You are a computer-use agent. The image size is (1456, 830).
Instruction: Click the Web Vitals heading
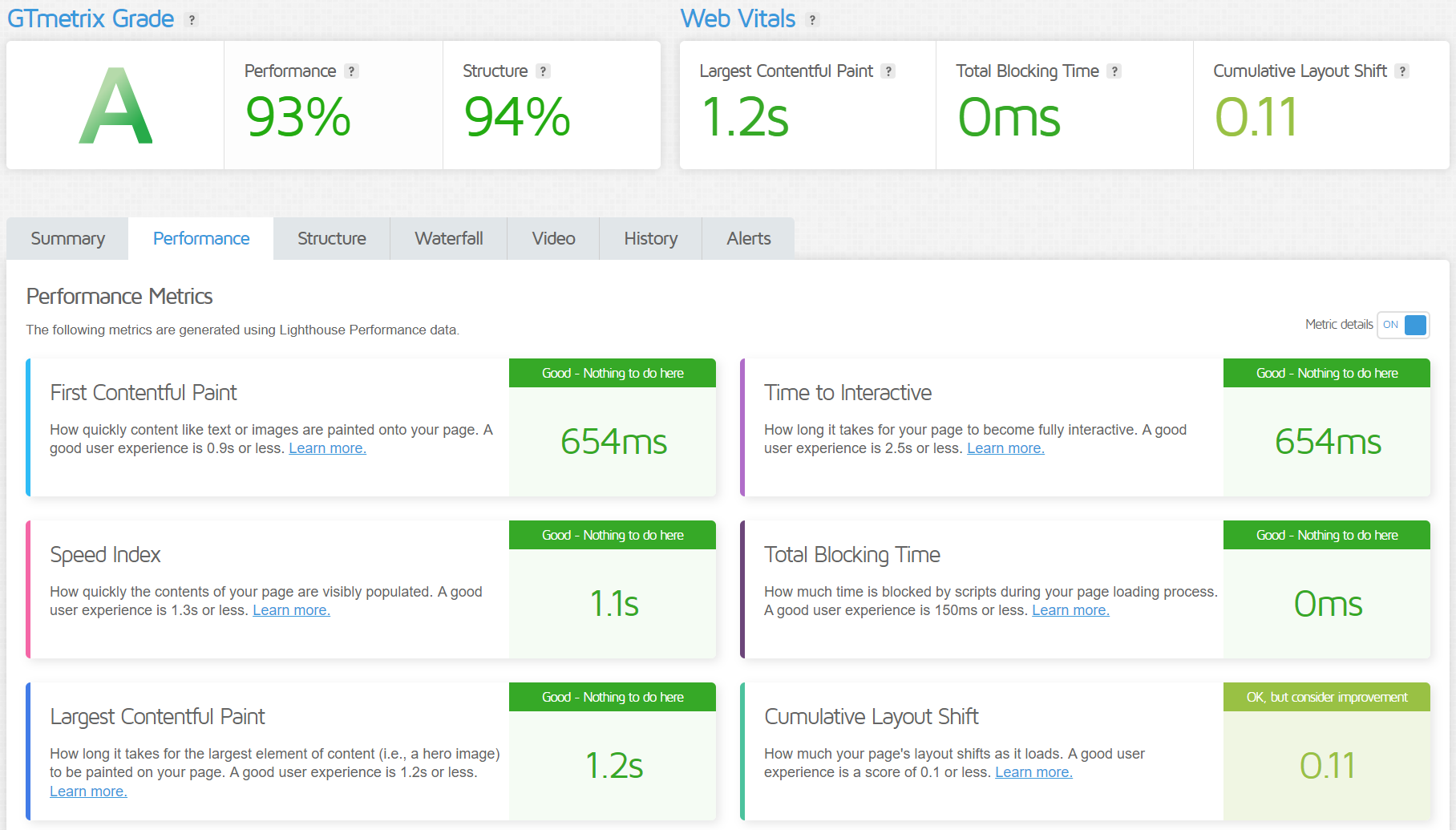point(738,18)
